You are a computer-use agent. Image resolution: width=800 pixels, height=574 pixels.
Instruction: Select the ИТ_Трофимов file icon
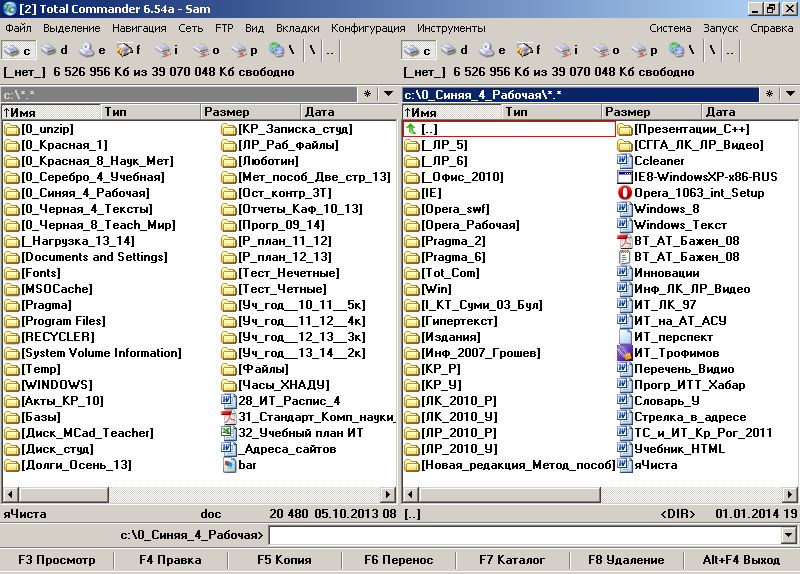click(624, 353)
